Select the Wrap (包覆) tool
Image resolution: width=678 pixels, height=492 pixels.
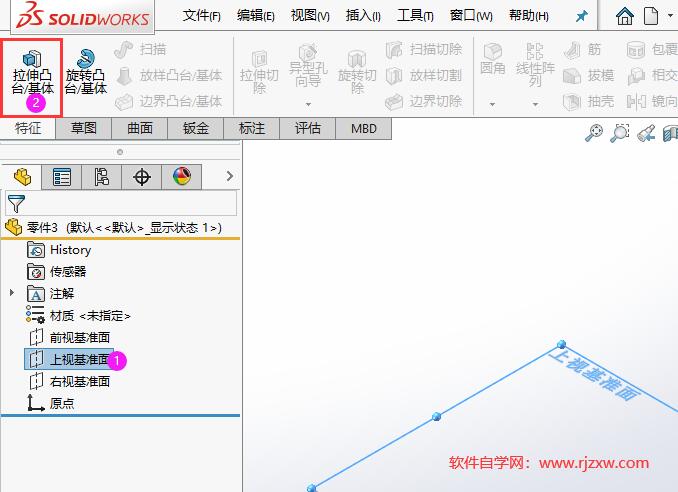[652, 50]
